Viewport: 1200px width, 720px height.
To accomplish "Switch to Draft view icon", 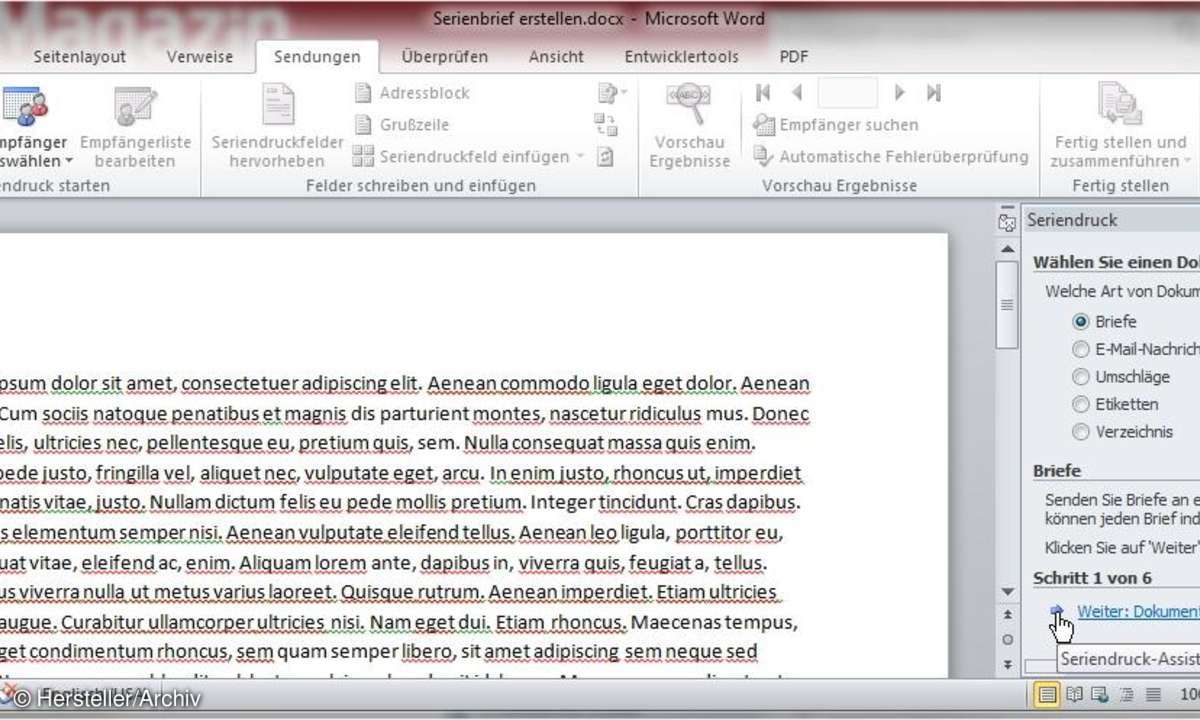I will coord(1152,695).
